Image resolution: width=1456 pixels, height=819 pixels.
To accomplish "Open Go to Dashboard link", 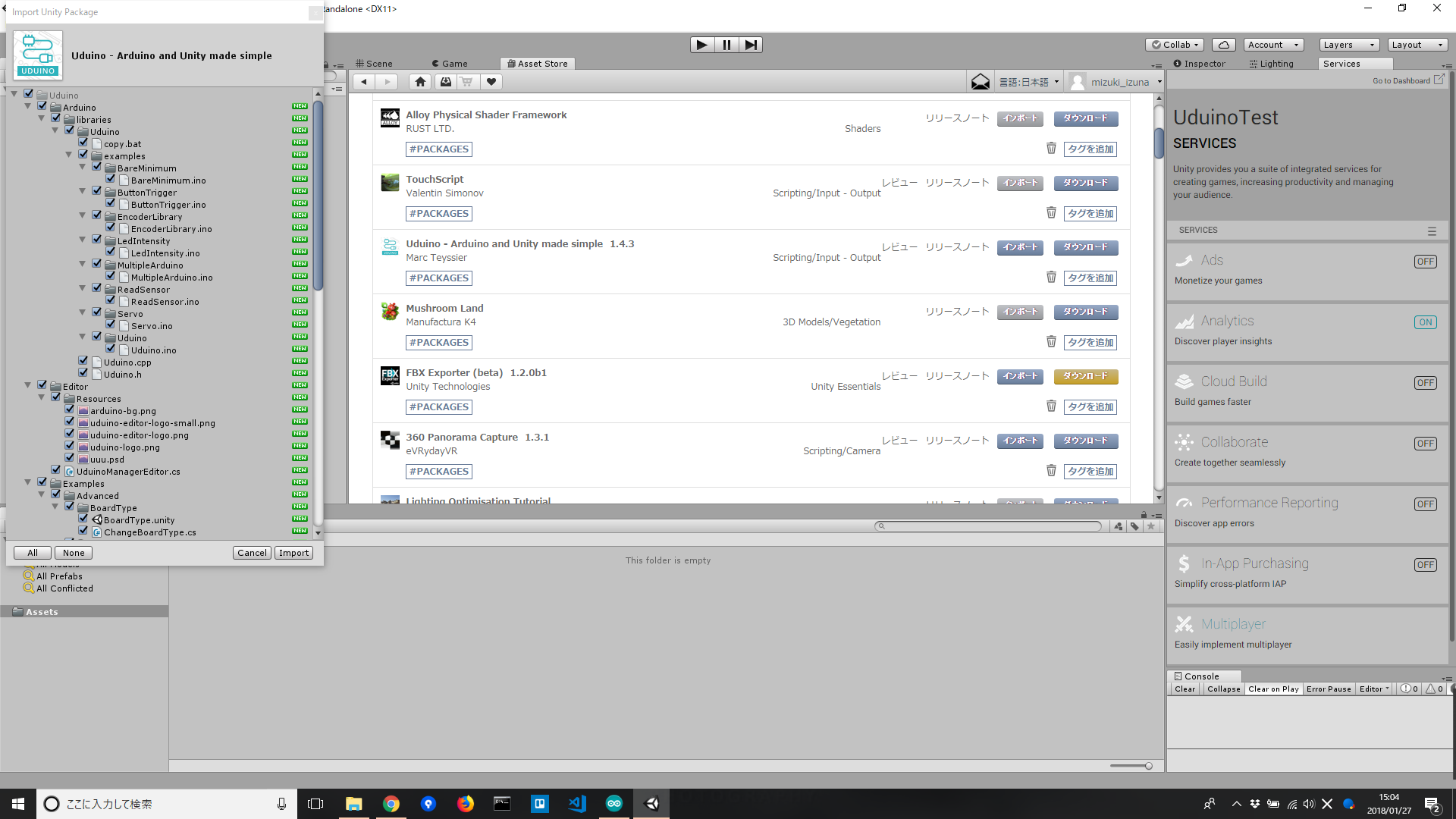I will point(1403,80).
